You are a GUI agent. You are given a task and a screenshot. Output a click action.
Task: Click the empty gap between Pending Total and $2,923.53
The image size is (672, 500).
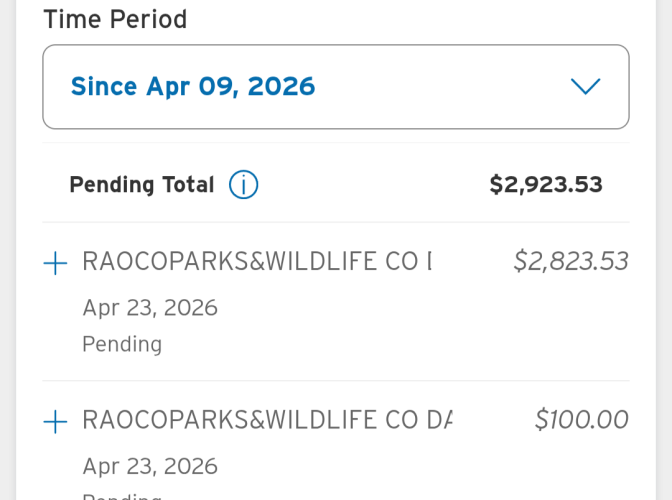tap(370, 185)
